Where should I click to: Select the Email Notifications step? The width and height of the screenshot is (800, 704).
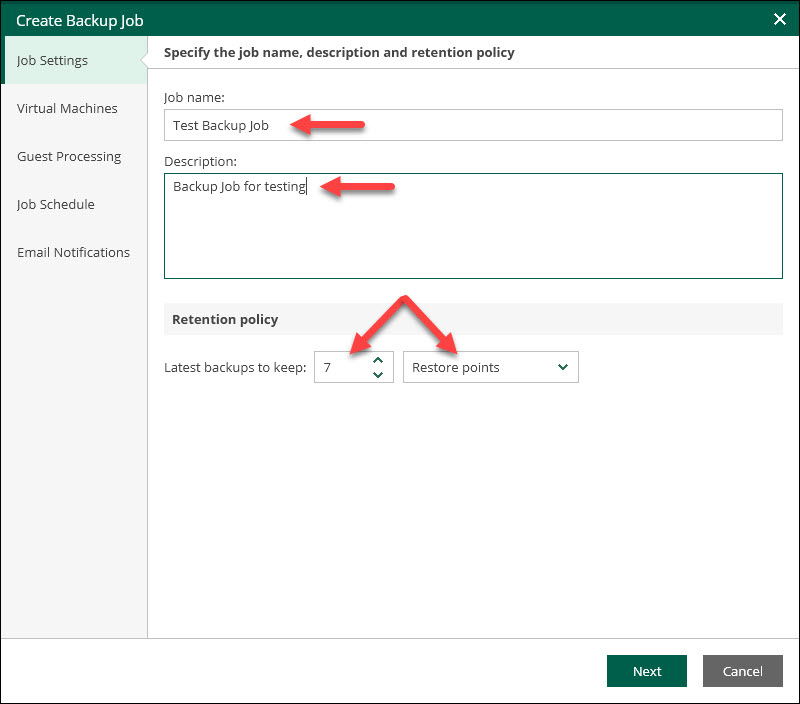[x=74, y=252]
